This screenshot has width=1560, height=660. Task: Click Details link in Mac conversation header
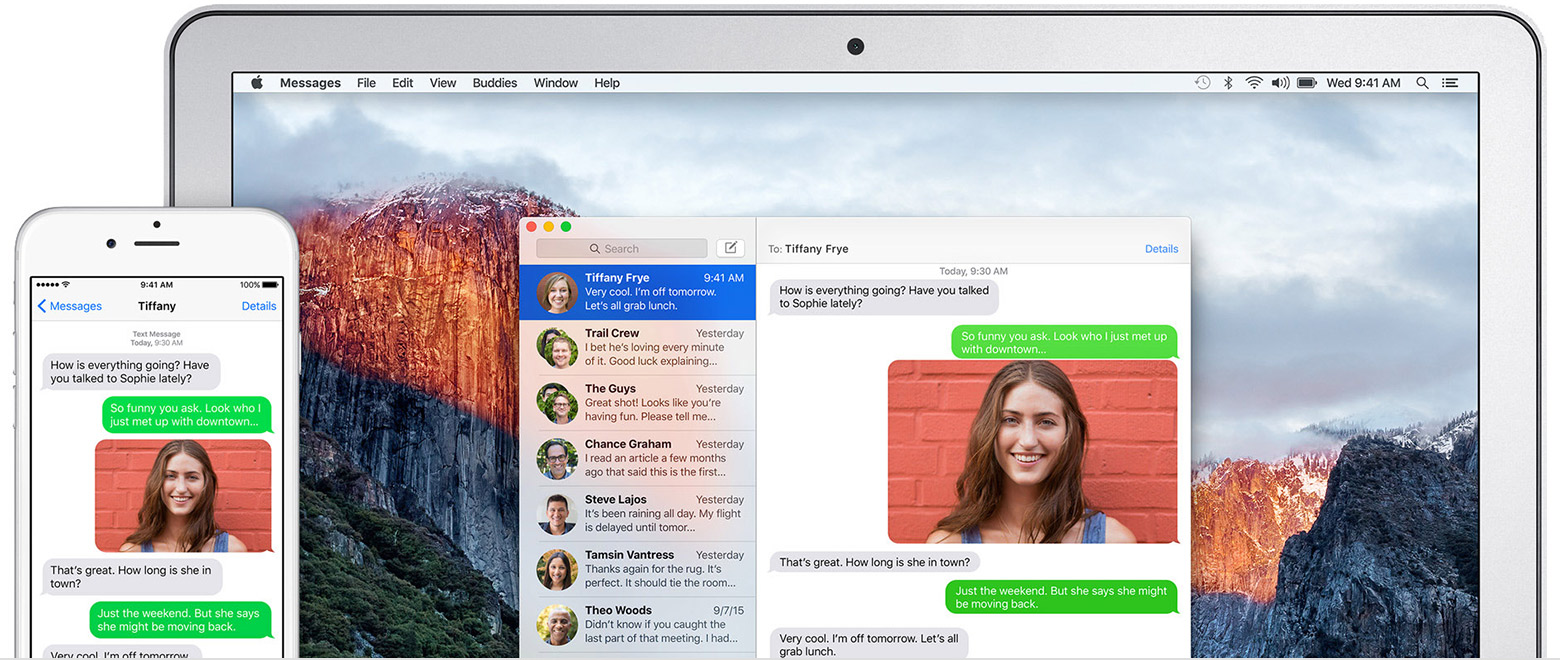point(1161,249)
